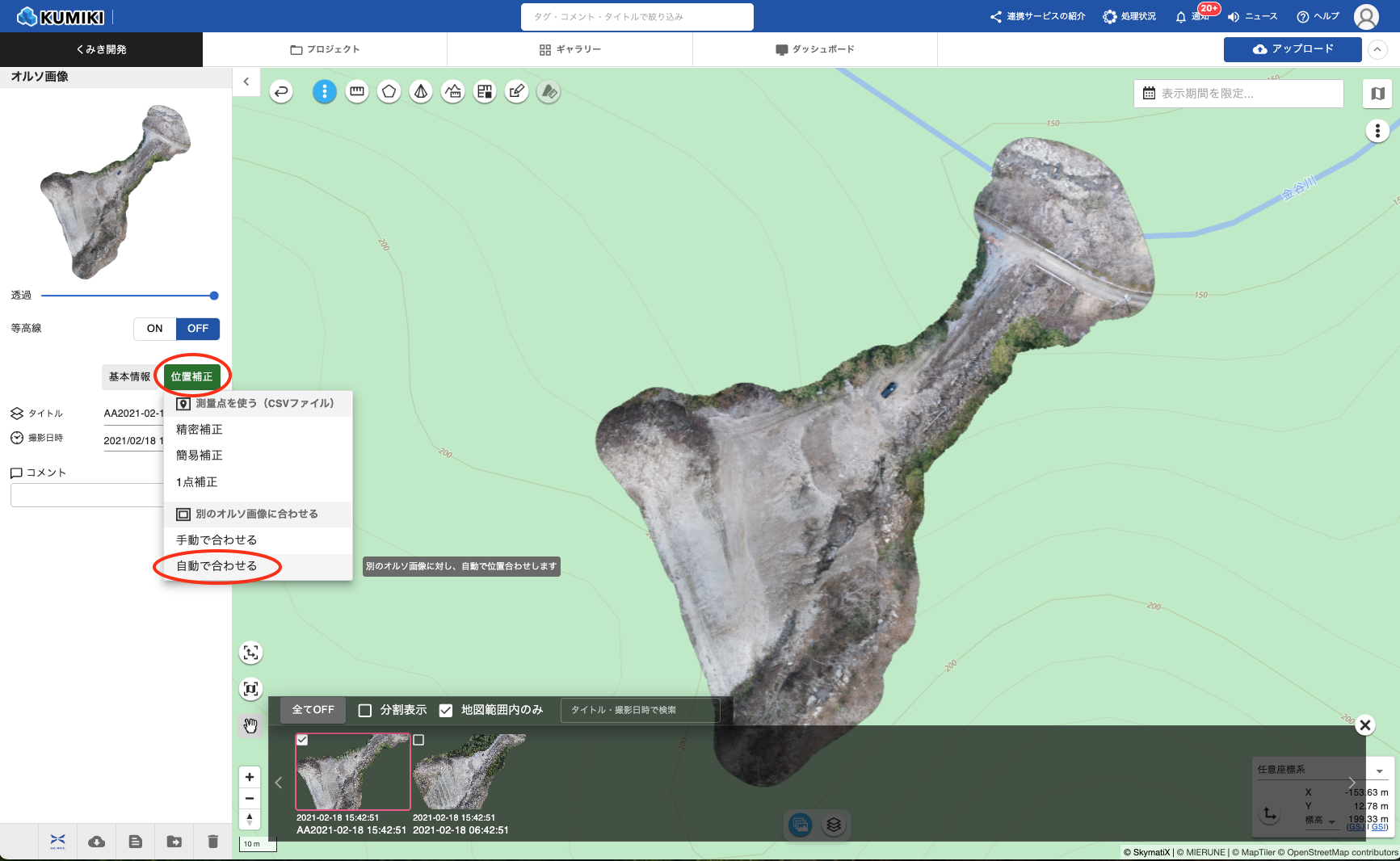The image size is (1400, 861).
Task: Collapse the header with the up chevron
Action: coord(1377,49)
